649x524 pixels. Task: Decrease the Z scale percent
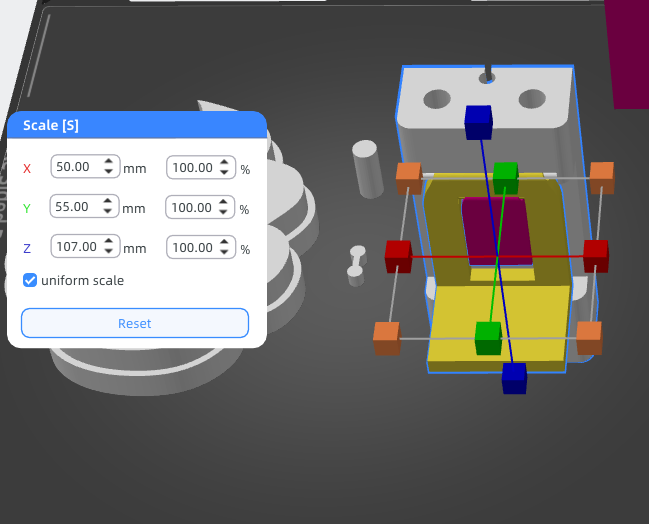pos(224,252)
